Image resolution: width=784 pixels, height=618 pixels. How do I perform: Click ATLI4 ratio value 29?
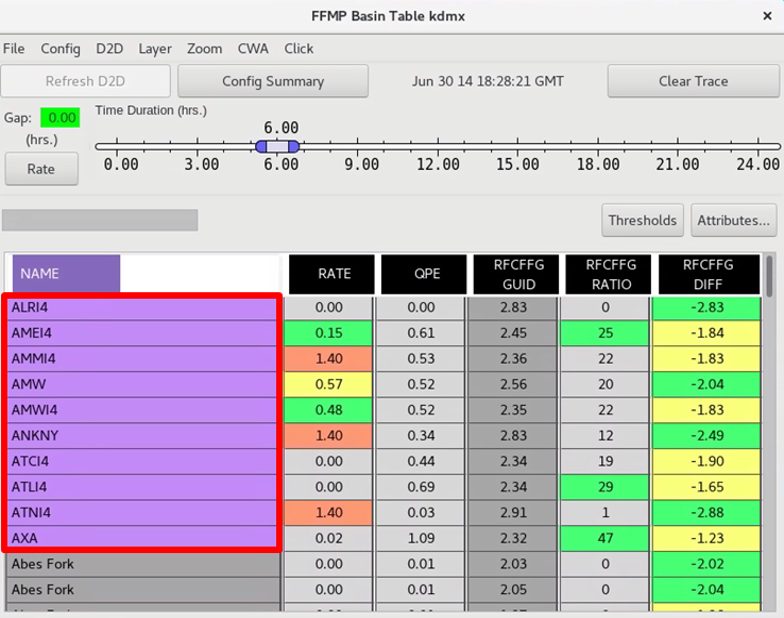click(x=605, y=487)
